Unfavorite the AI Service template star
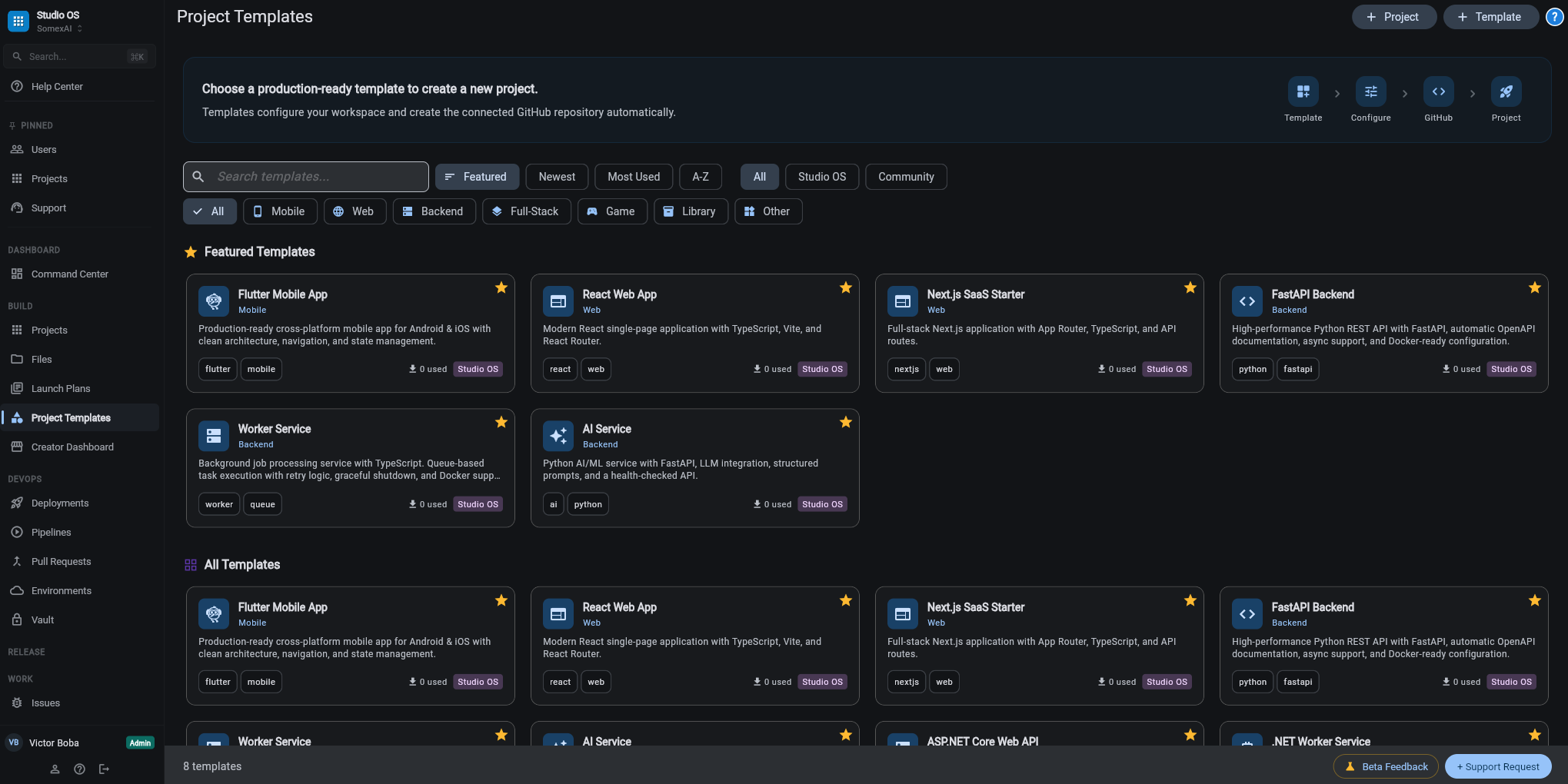The image size is (1568, 784). [845, 422]
